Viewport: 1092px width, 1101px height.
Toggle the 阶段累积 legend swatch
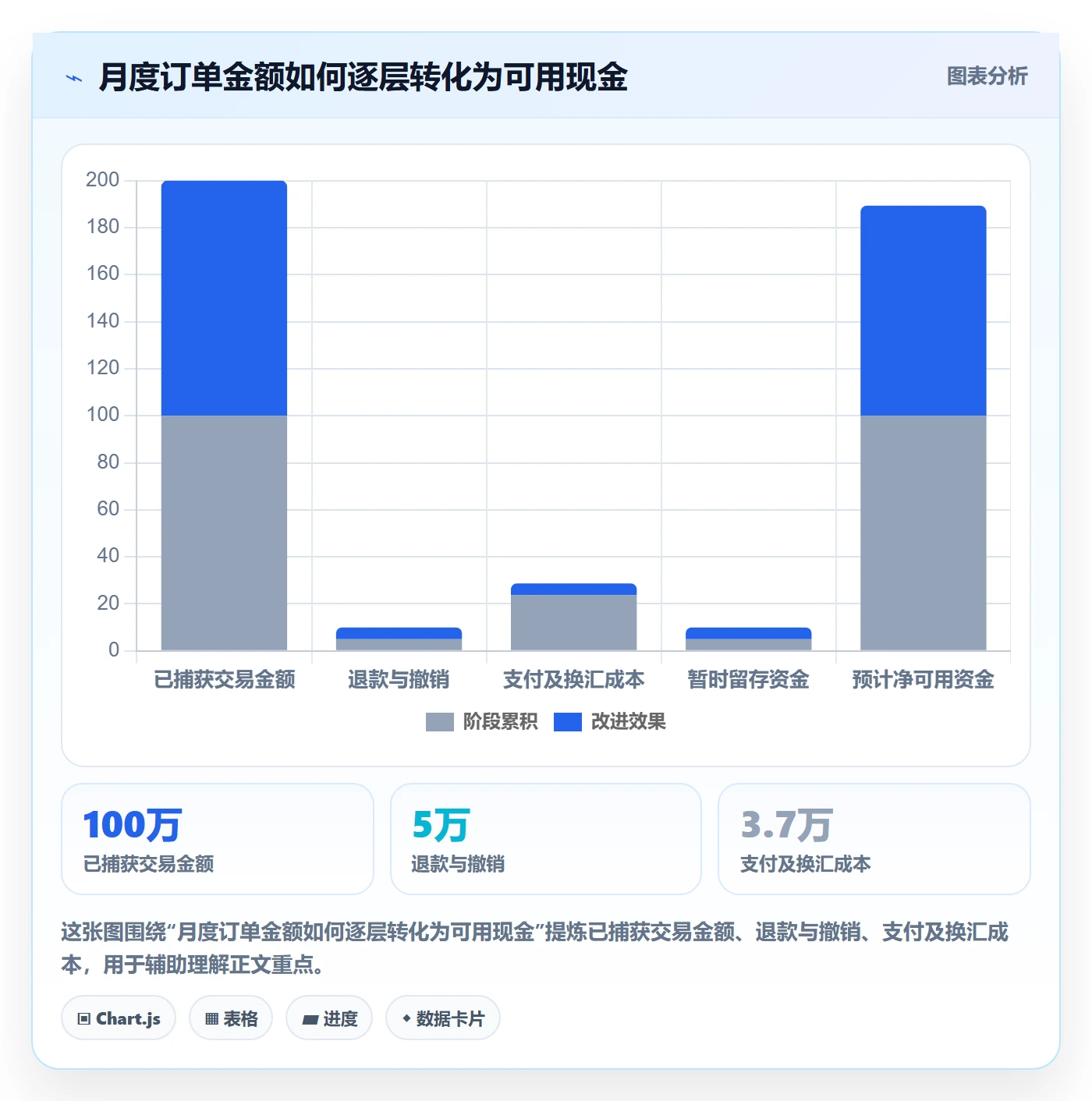(439, 722)
